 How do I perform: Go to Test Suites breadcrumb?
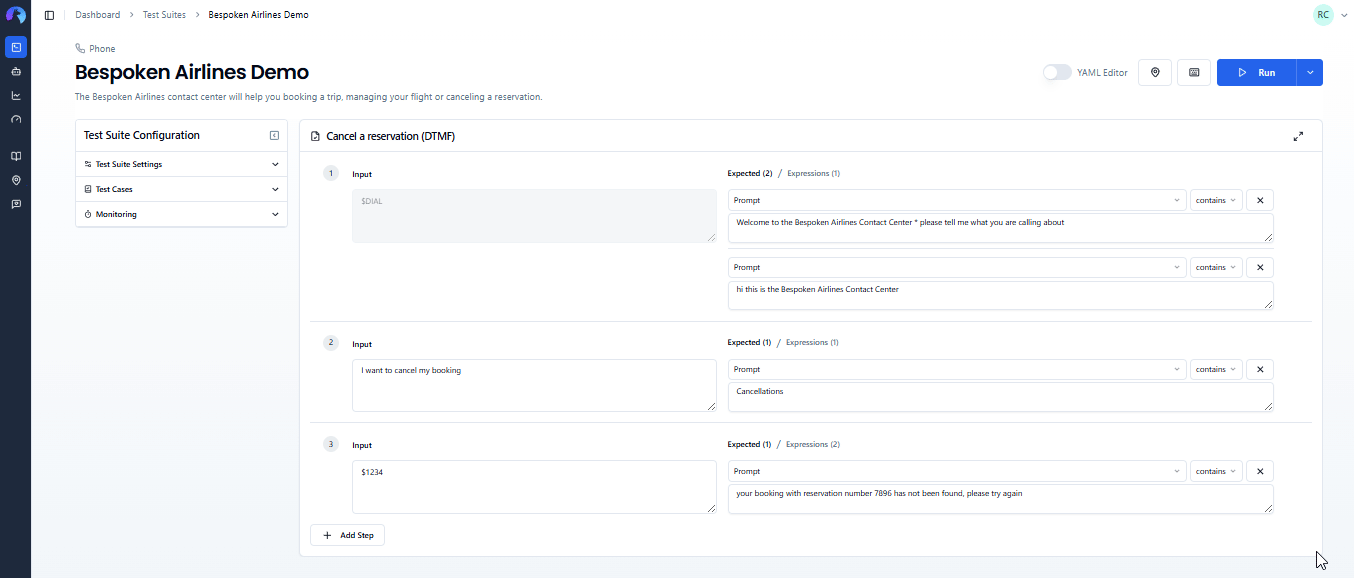pyautogui.click(x=162, y=15)
